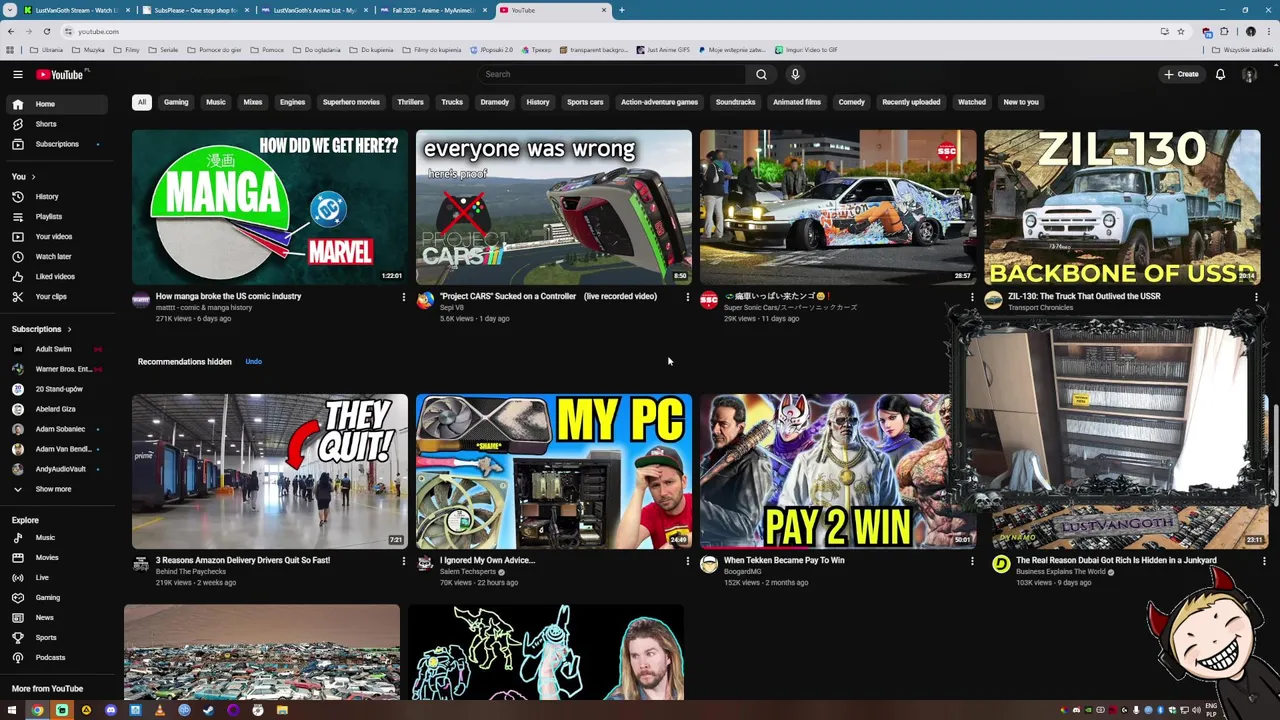Screen dimensions: 1280x720
Task: Open News under Explore
Action: [58, 617]
